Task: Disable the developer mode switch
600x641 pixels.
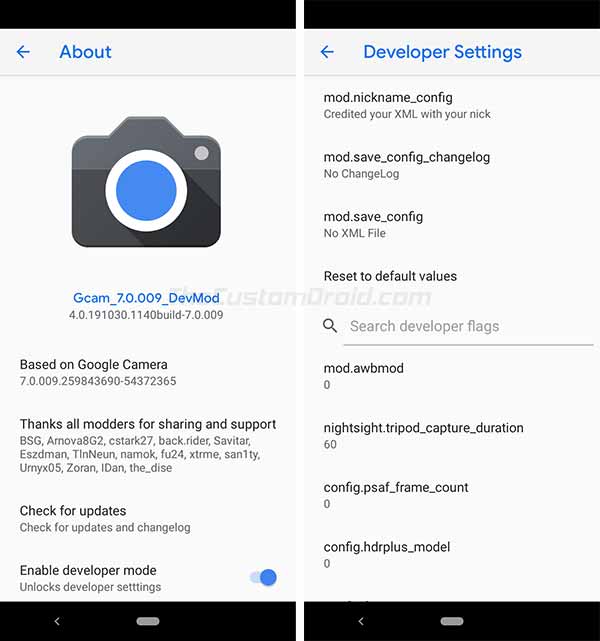Action: pyautogui.click(x=264, y=578)
